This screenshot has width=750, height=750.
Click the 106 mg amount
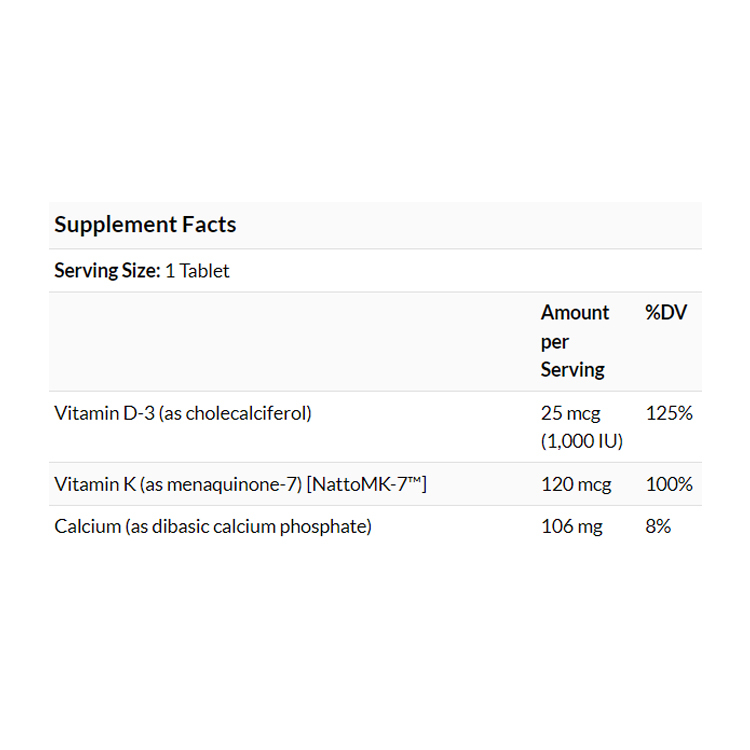coord(572,526)
